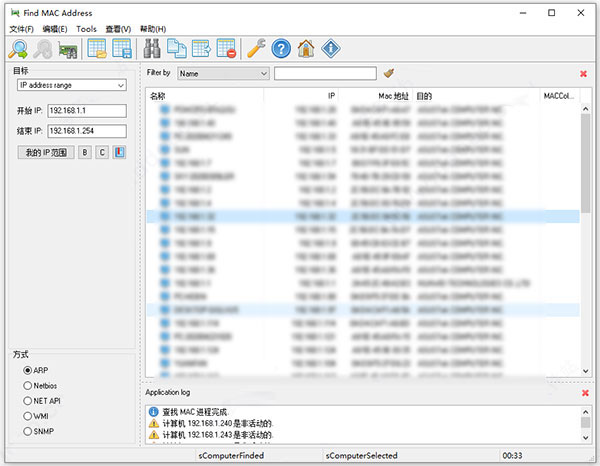Click results list scrollbar down arrow
The height and width of the screenshot is (466, 600).
coord(585,371)
